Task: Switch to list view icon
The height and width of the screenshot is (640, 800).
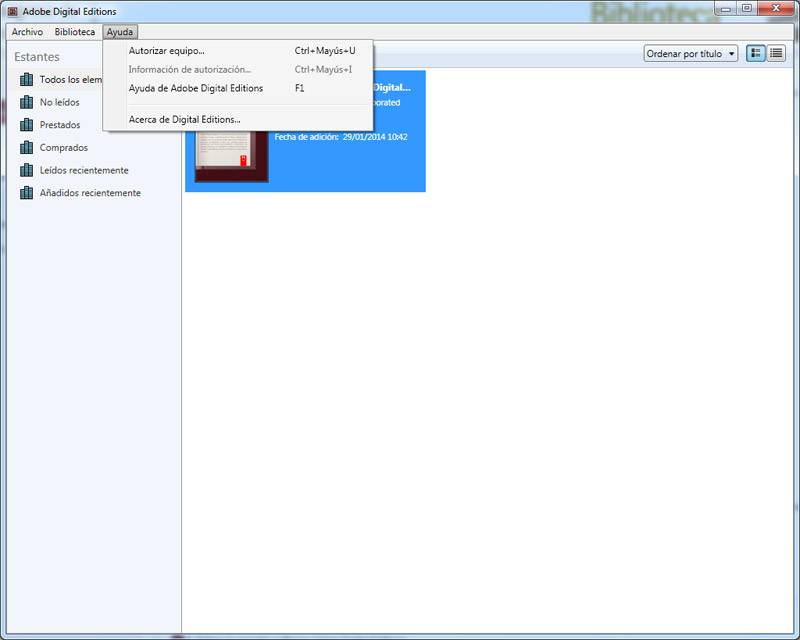Action: (x=776, y=53)
